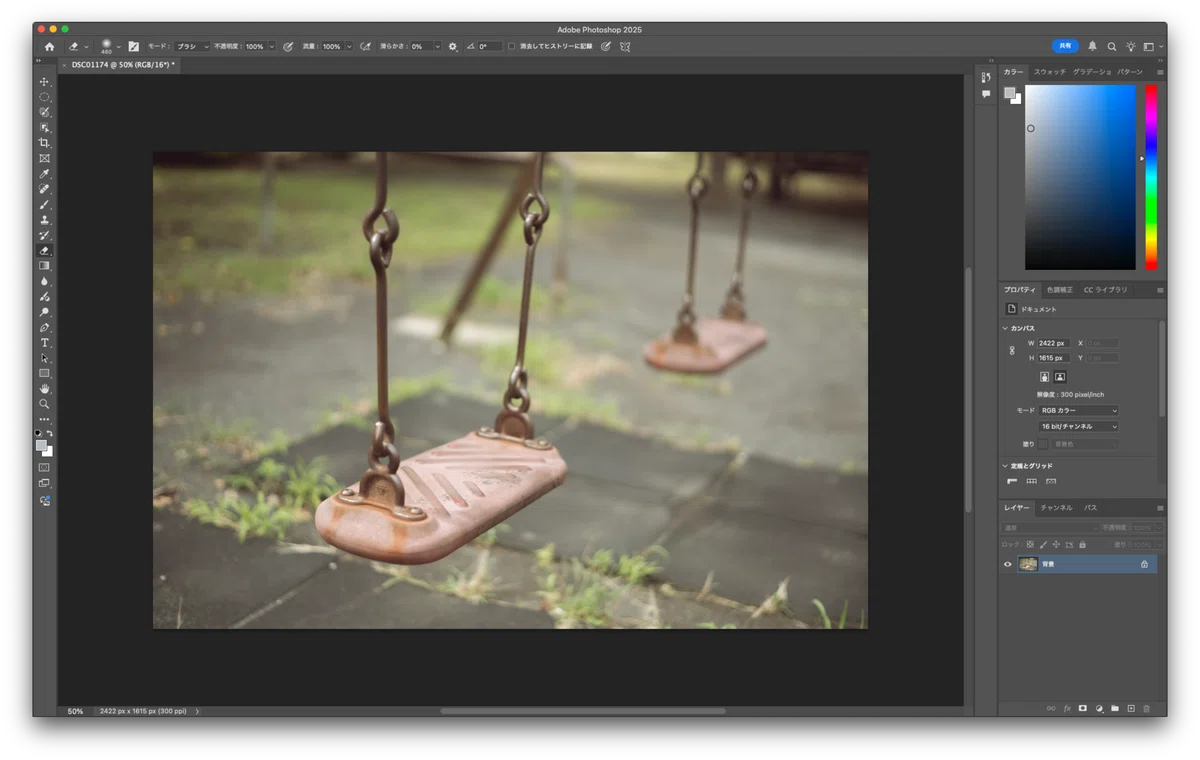
Task: Toggle Quick Mask mode
Action: coord(44,467)
